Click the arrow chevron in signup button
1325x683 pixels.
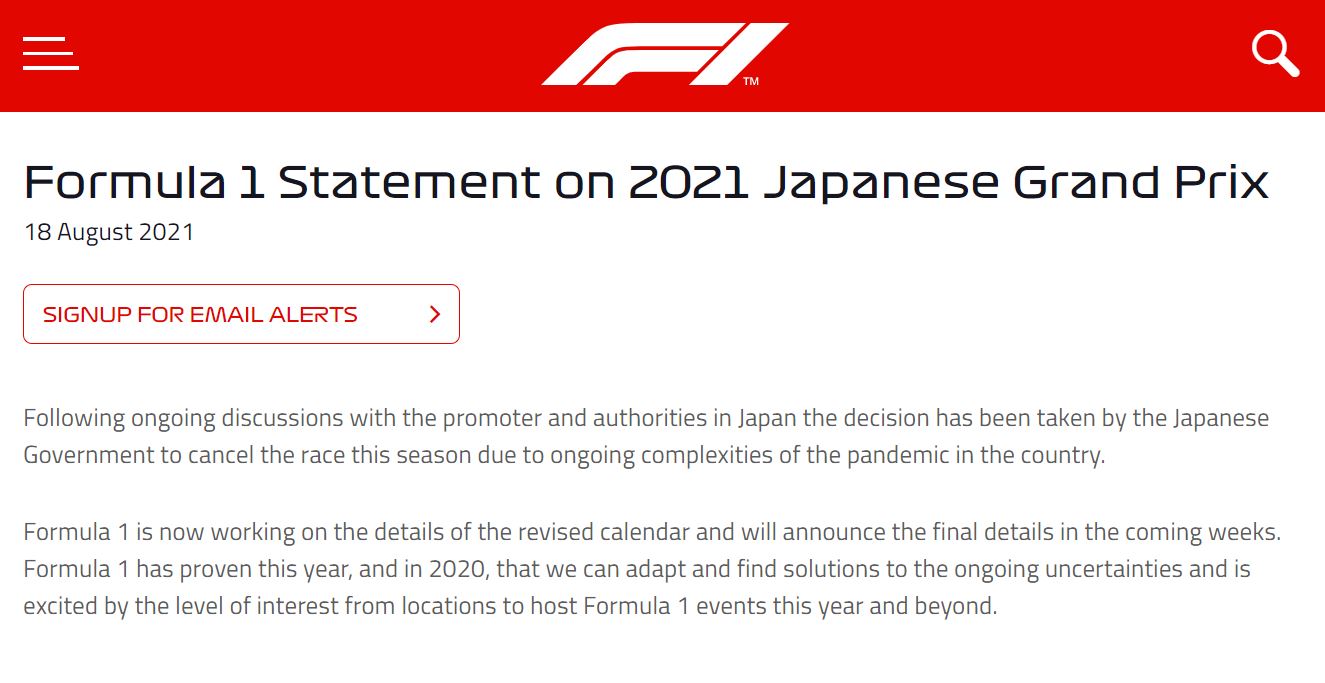(435, 314)
